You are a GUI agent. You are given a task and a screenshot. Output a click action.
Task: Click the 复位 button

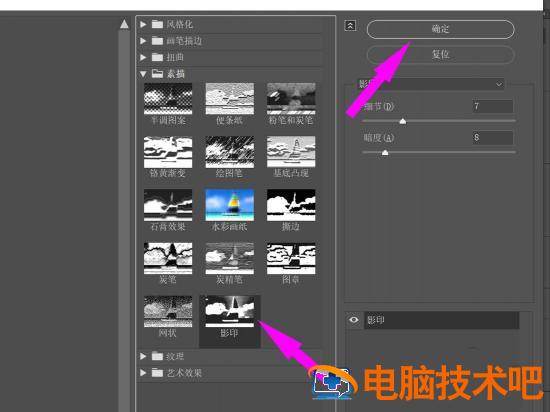click(441, 54)
